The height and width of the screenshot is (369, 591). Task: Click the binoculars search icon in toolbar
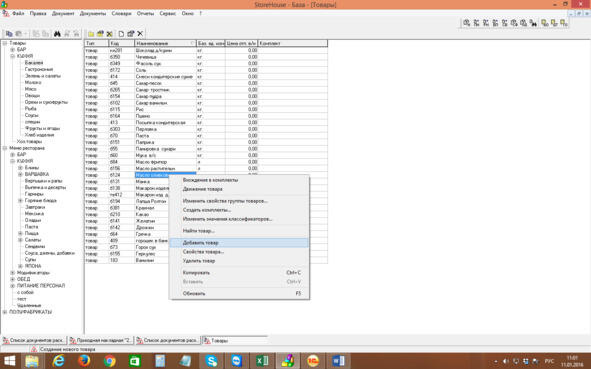57,34
